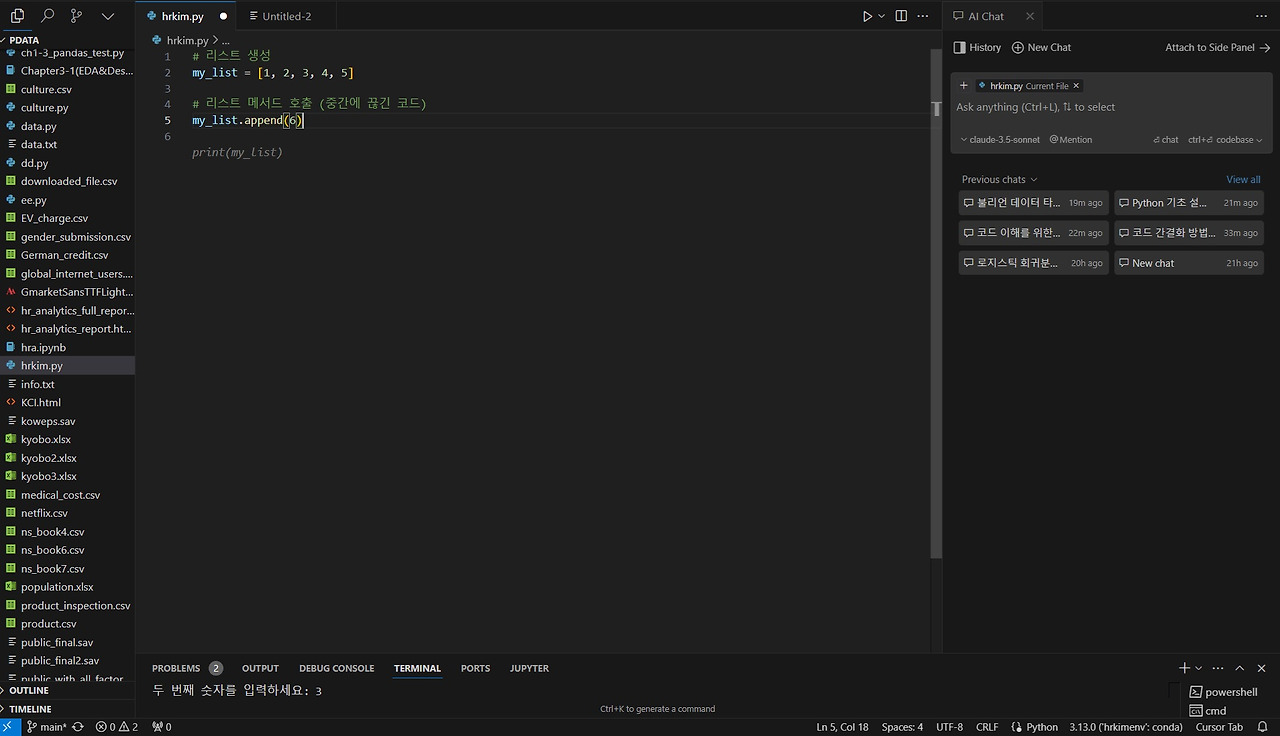Viewport: 1280px width, 736px height.
Task: Split the editor to the right
Action: click(x=901, y=16)
